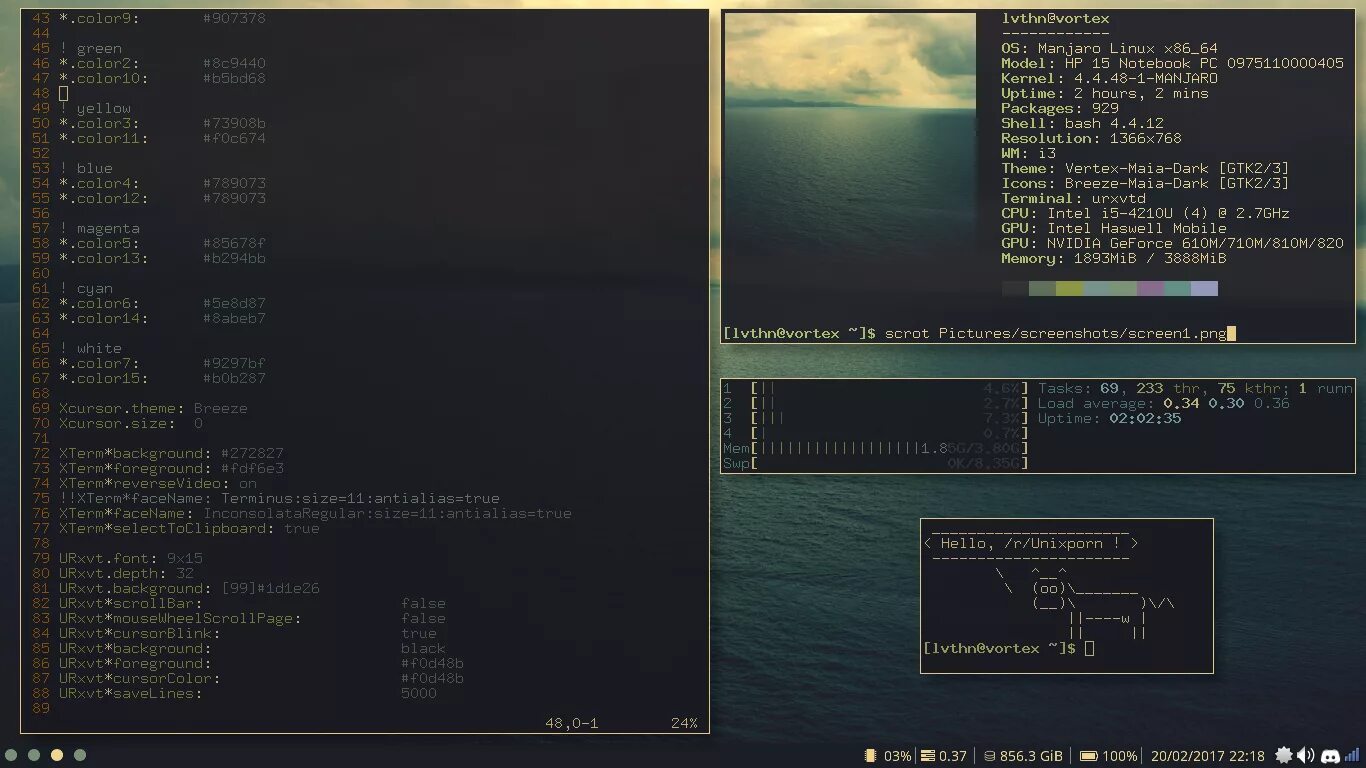Click the 'URxvt*saveLines: 5000' line
The image size is (1366, 768).
click(248, 693)
